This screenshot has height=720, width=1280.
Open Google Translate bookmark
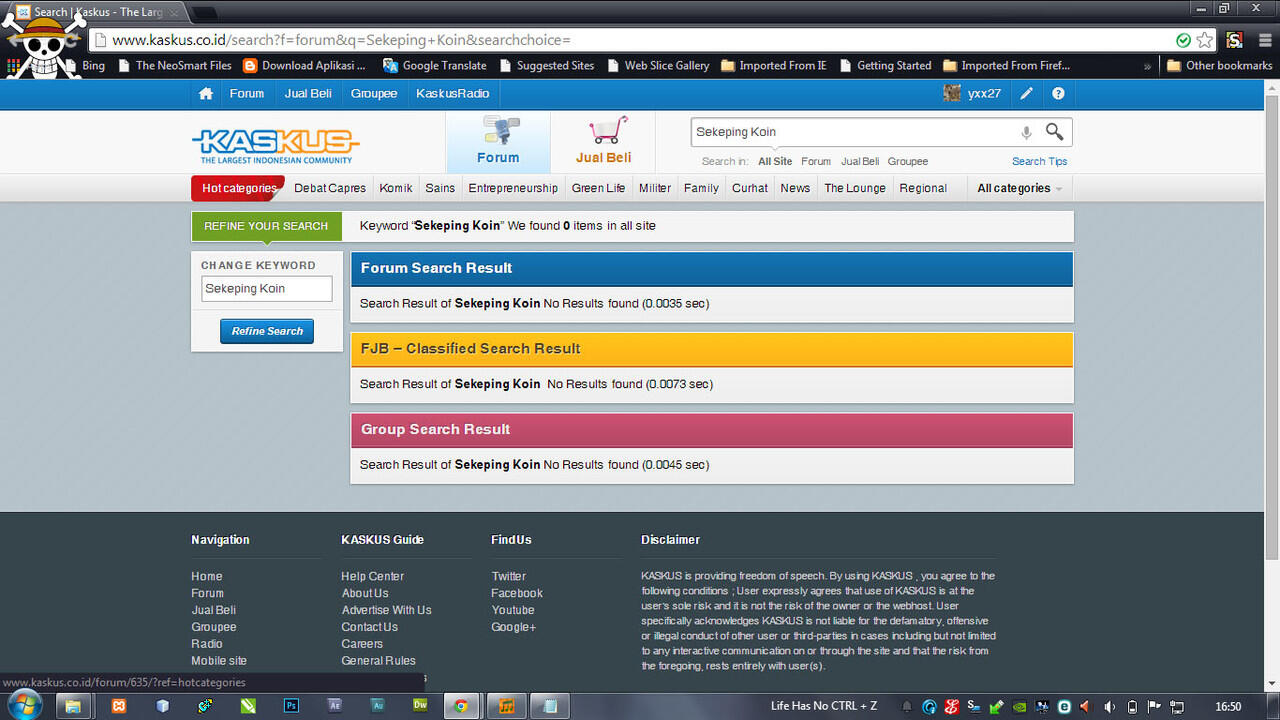point(435,66)
